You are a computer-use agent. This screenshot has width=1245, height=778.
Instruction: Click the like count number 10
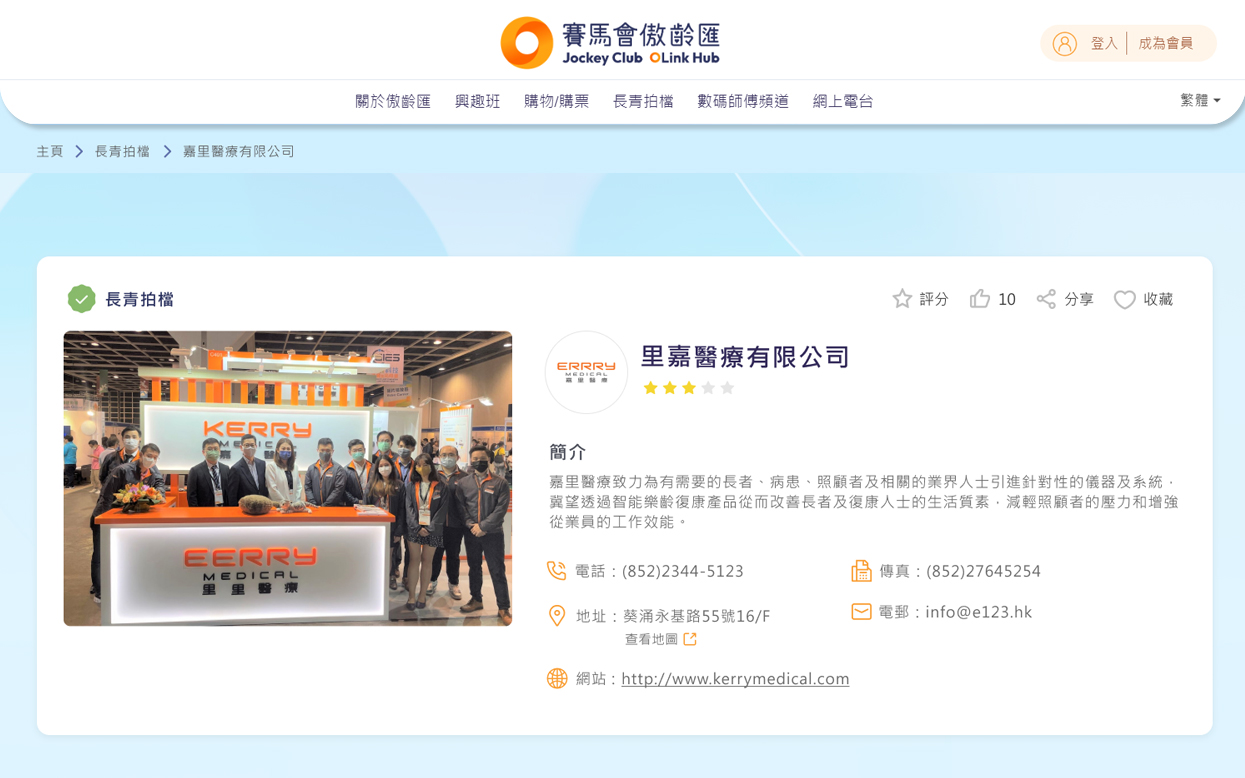pyautogui.click(x=1007, y=299)
